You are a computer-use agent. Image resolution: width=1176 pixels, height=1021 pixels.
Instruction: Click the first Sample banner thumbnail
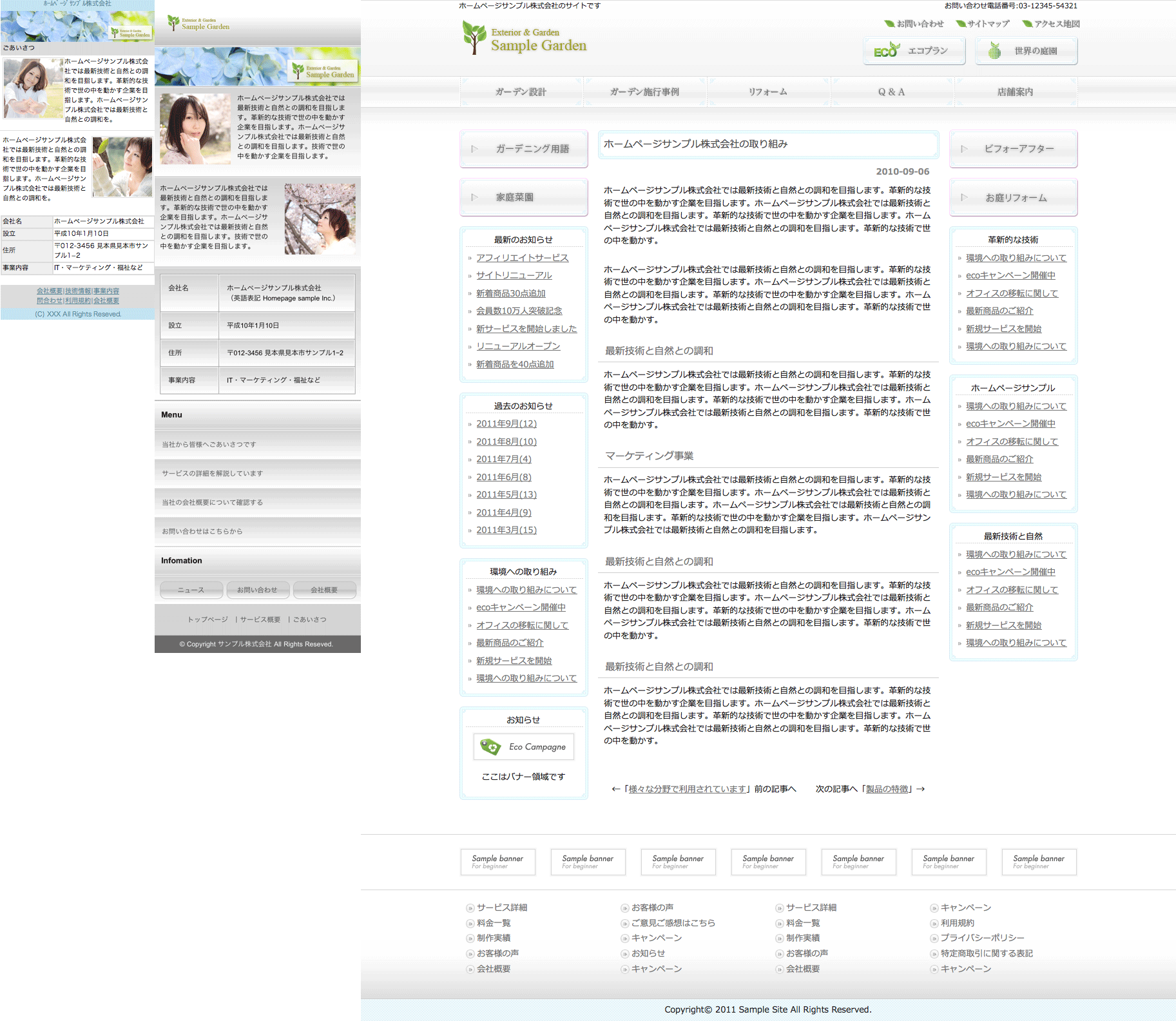point(497,862)
